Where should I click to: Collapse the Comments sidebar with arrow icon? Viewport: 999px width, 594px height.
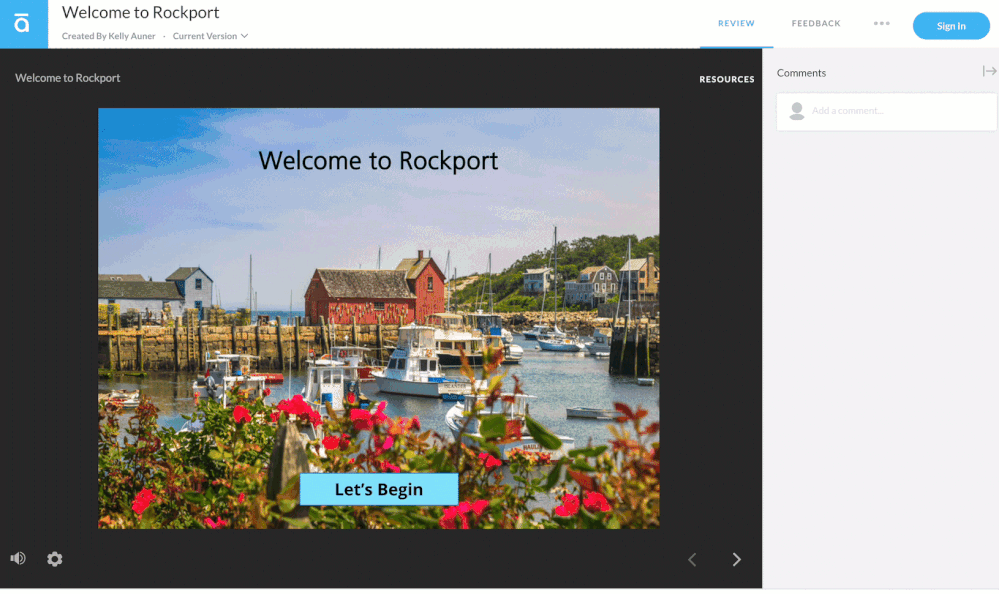pos(989,71)
